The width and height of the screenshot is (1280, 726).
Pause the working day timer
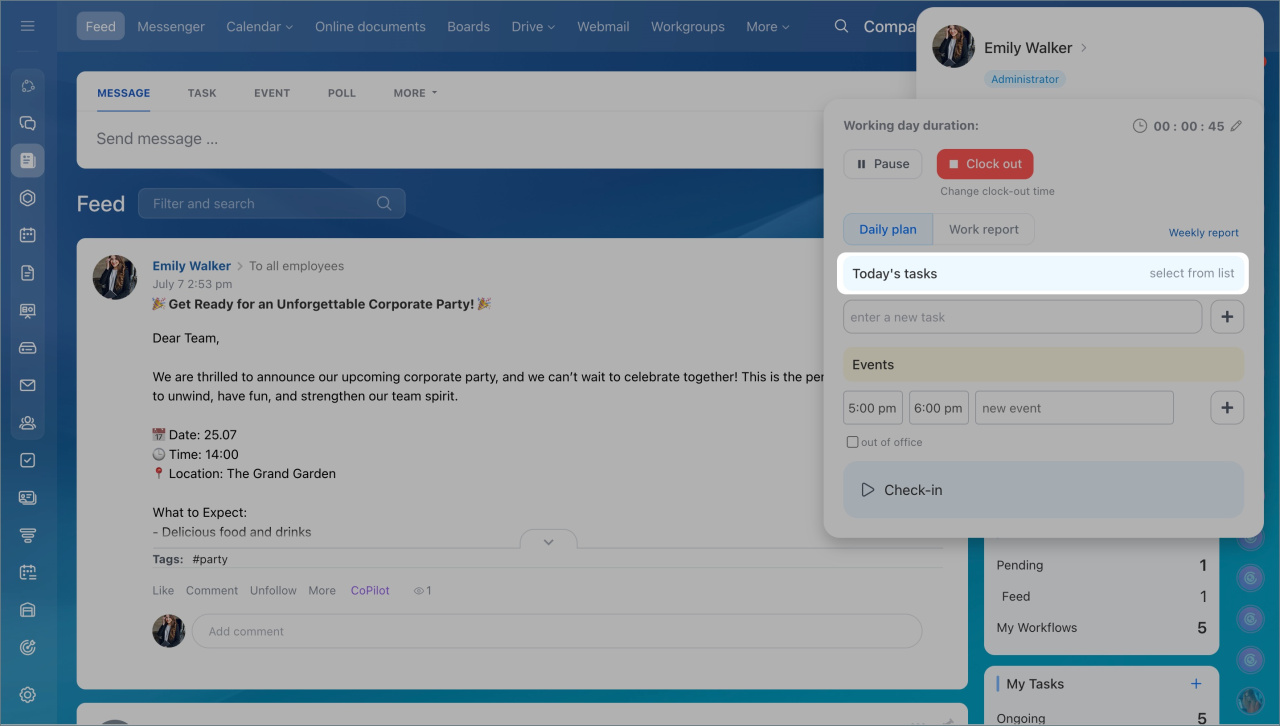[882, 164]
